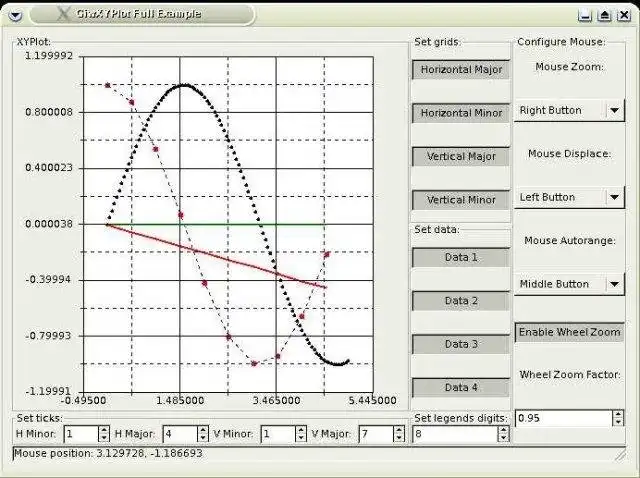Click the Y axis label 0.800008

[x=49, y=112]
